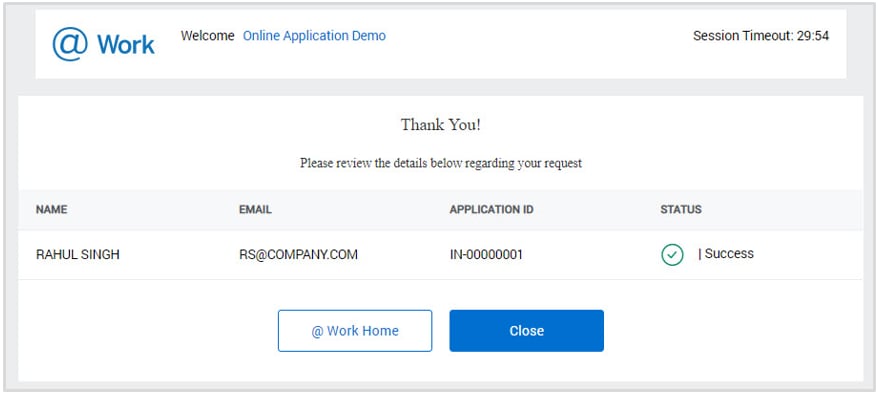The height and width of the screenshot is (394, 878).
Task: Select the email RS@COMPANY.COM
Action: point(298,255)
